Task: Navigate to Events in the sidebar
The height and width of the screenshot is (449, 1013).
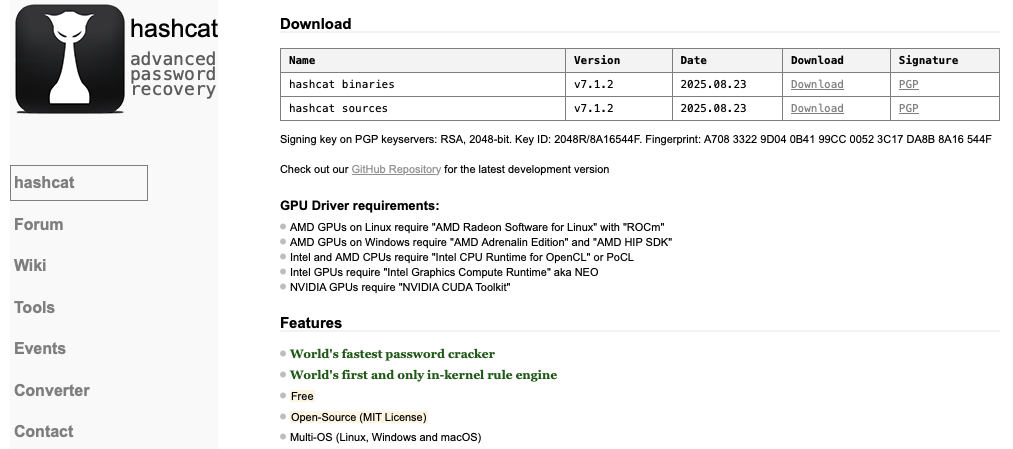Action: point(40,348)
